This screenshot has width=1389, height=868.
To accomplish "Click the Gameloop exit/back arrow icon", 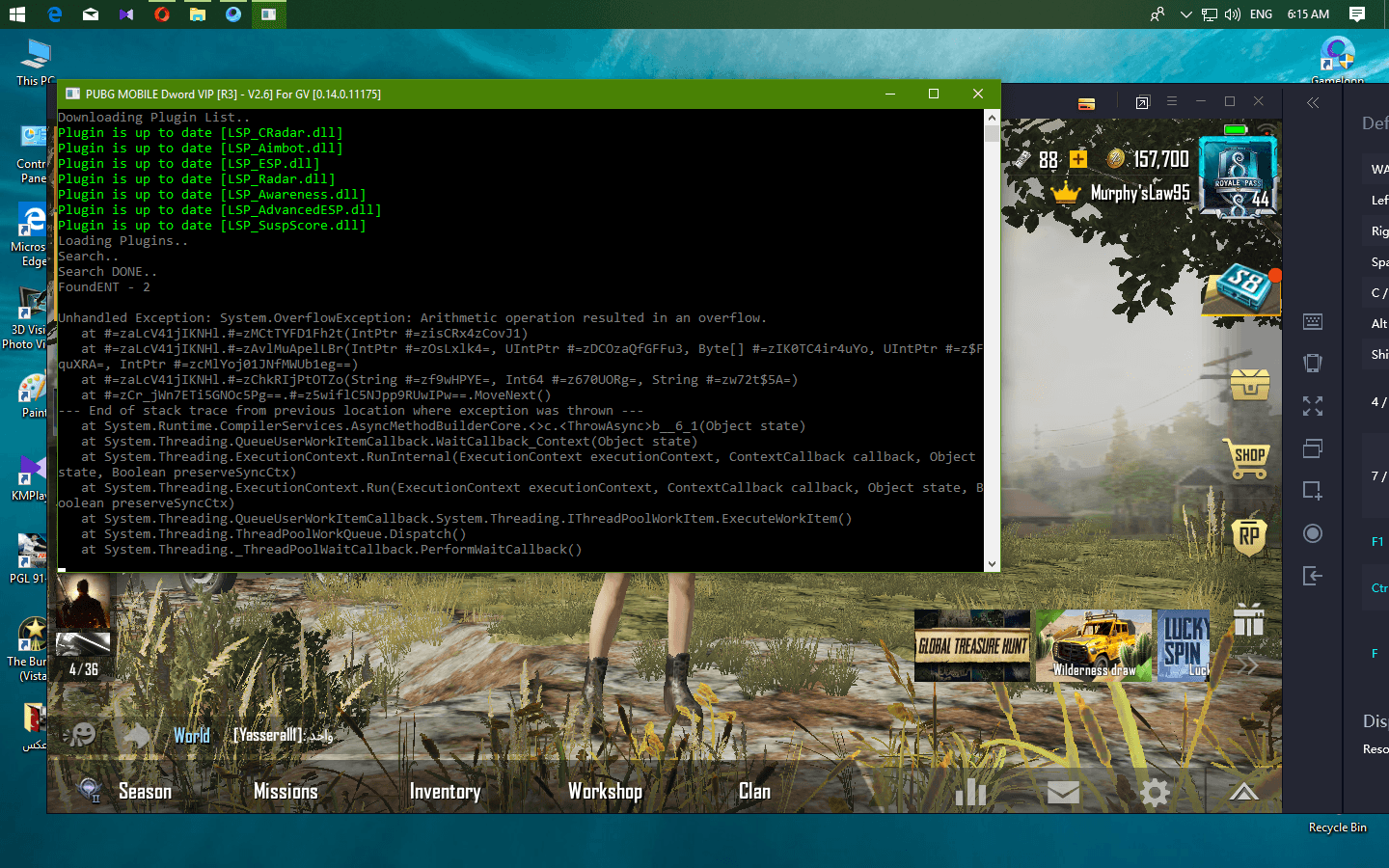I will [1313, 576].
